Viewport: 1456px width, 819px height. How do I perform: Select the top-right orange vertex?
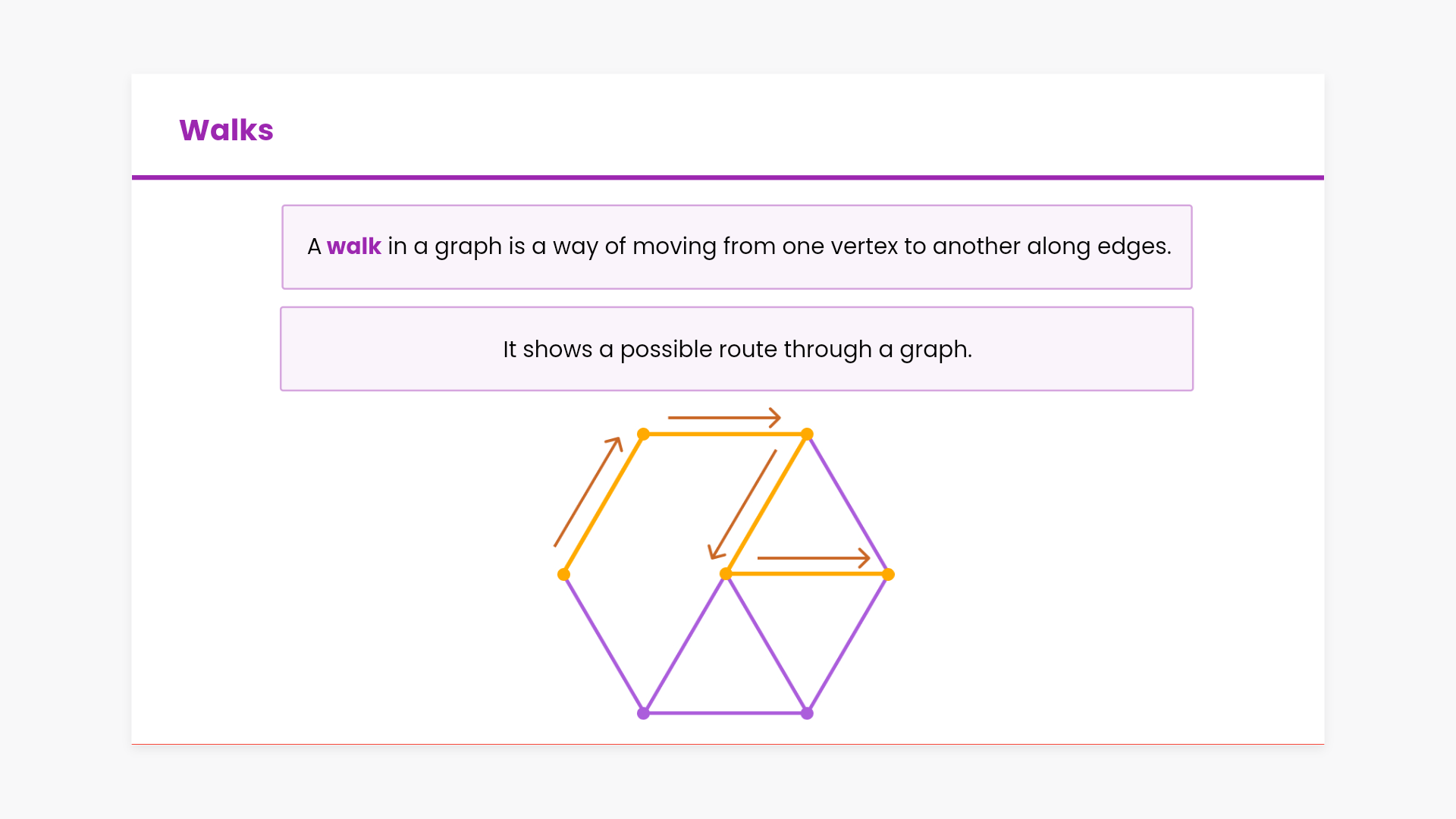(807, 435)
